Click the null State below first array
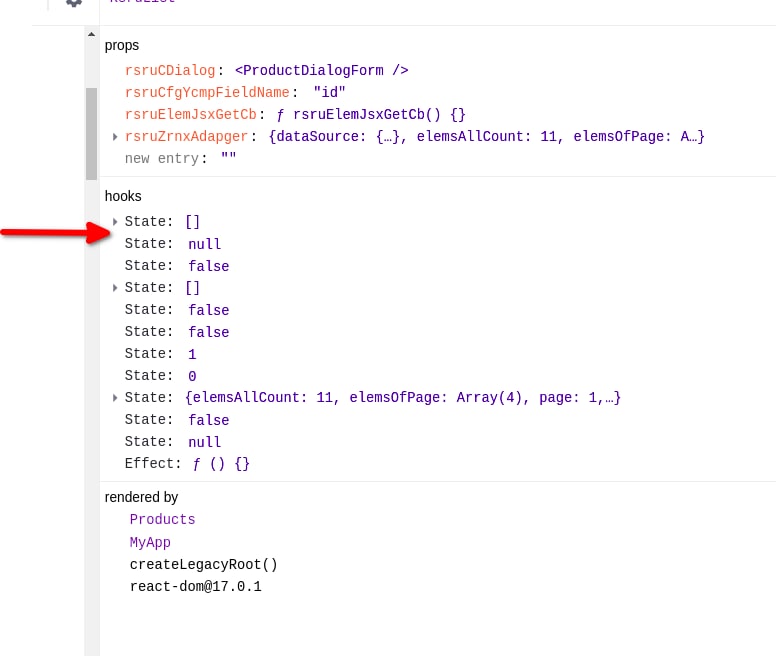Screen dimensions: 776x656 point(172,244)
